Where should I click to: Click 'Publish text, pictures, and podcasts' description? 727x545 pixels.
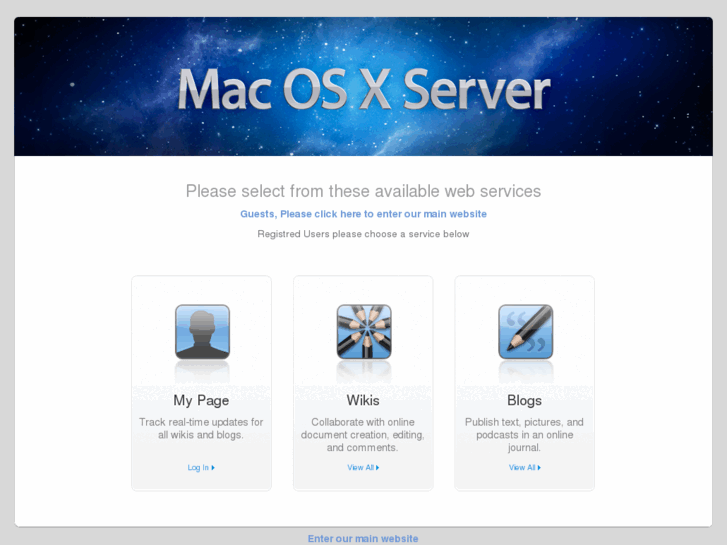coord(524,435)
